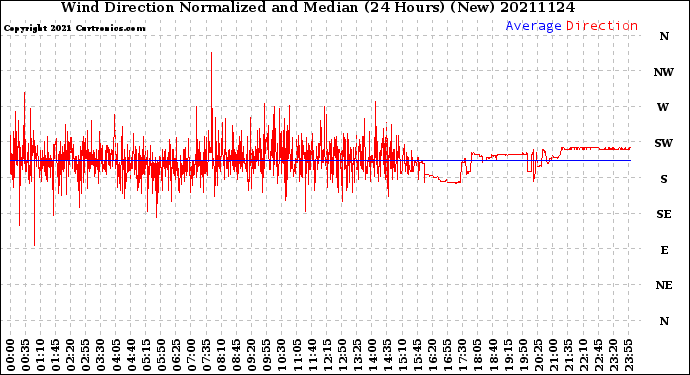Viewport: 690px width, 375px height.
Task: Click the 'S' y-axis label
Action: [x=664, y=179]
